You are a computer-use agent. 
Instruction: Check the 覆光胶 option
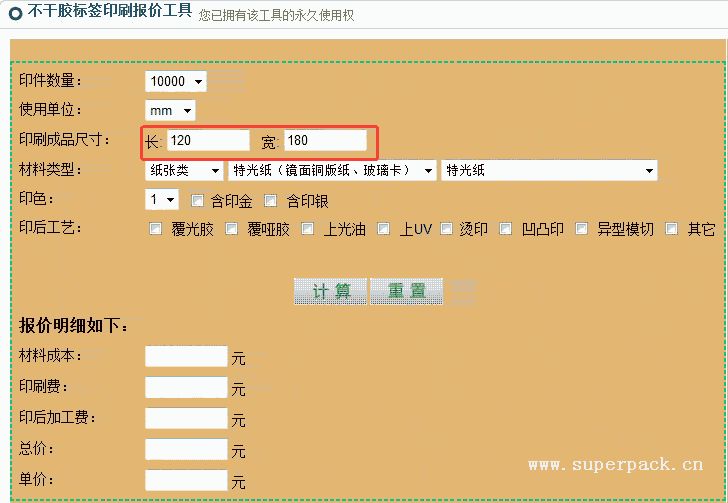(155, 229)
